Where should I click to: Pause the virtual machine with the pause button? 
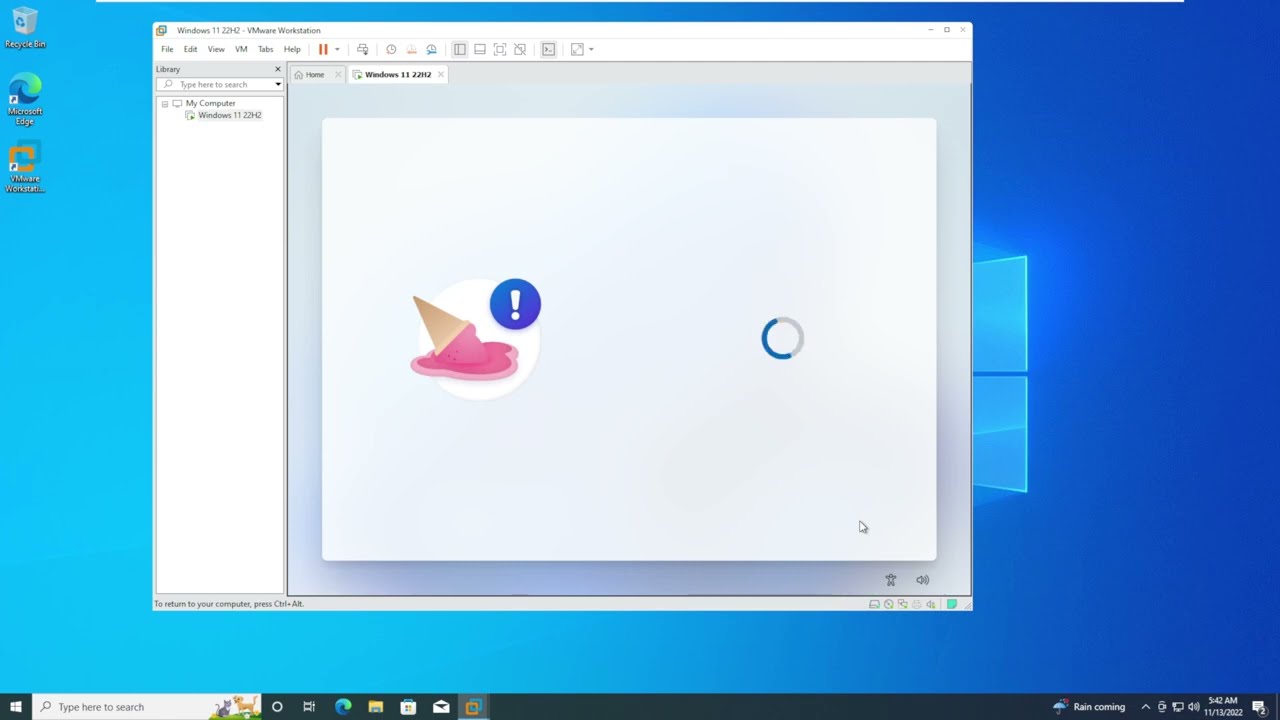[323, 49]
